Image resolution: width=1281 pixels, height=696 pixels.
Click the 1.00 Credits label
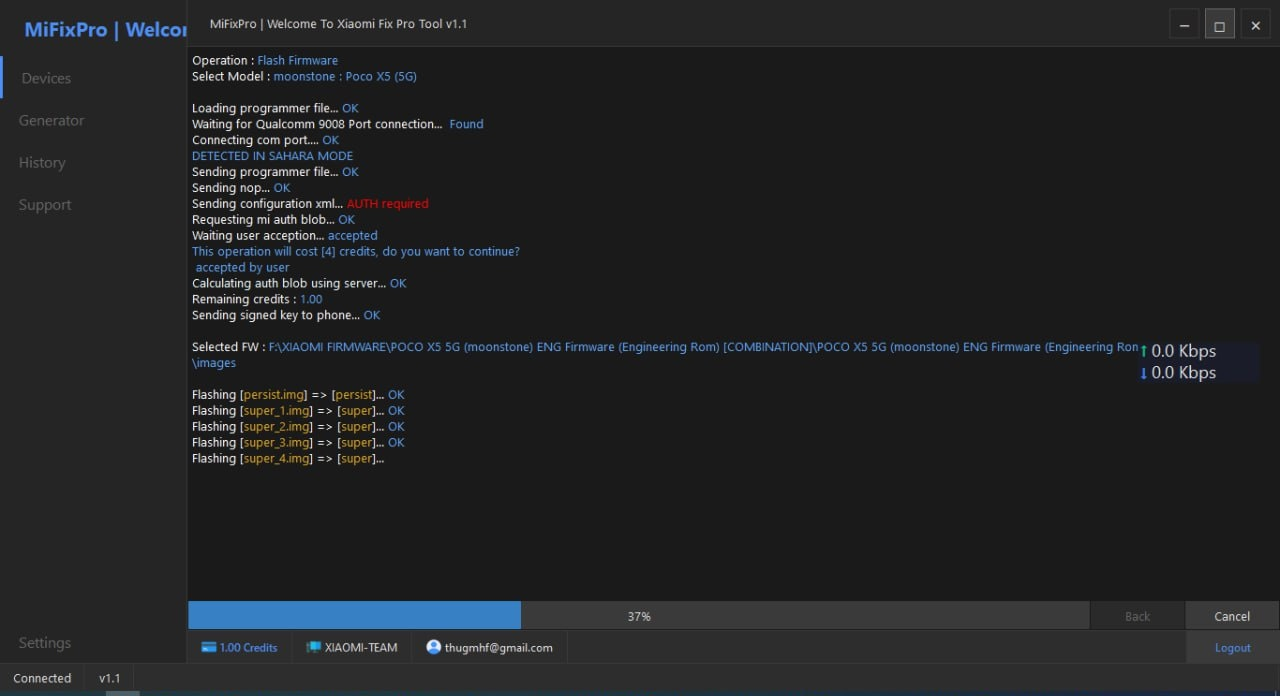point(248,647)
